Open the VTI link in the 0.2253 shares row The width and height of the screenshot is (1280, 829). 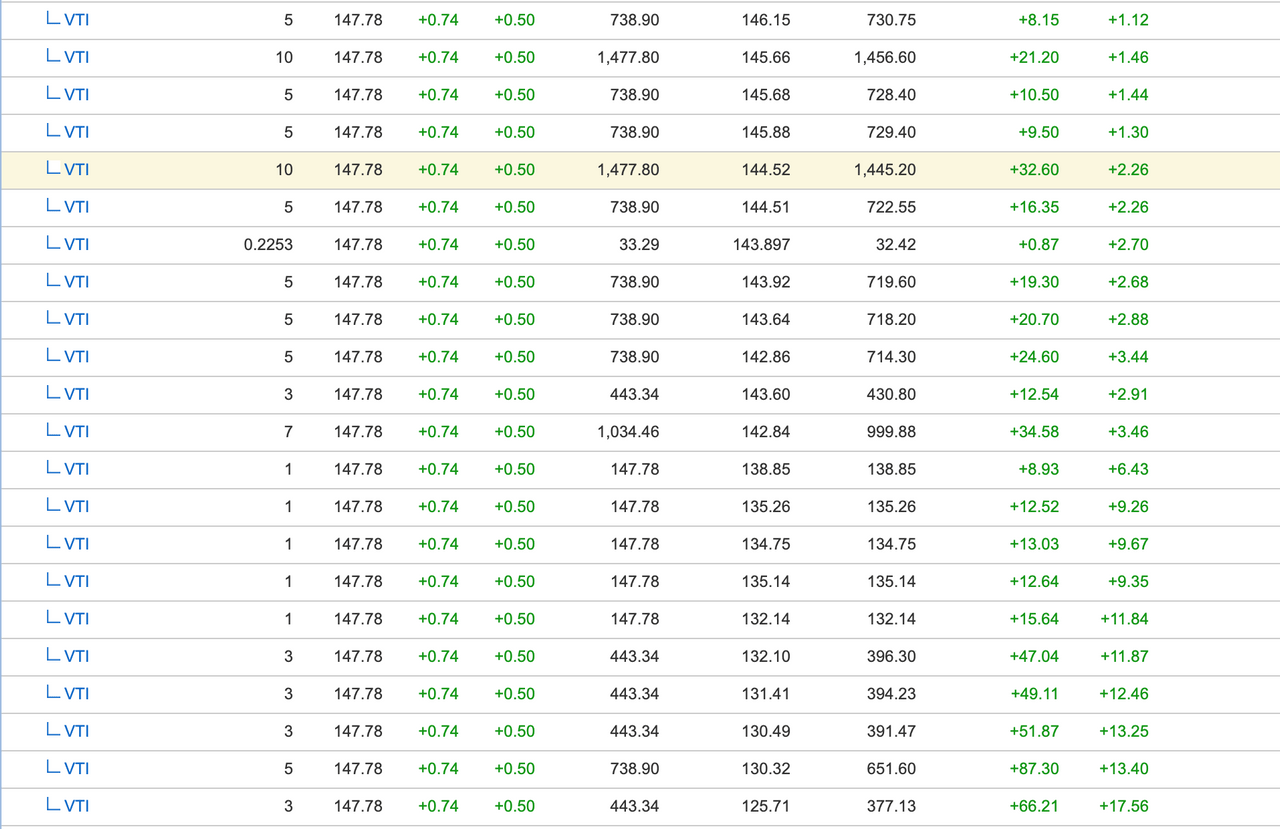click(76, 244)
